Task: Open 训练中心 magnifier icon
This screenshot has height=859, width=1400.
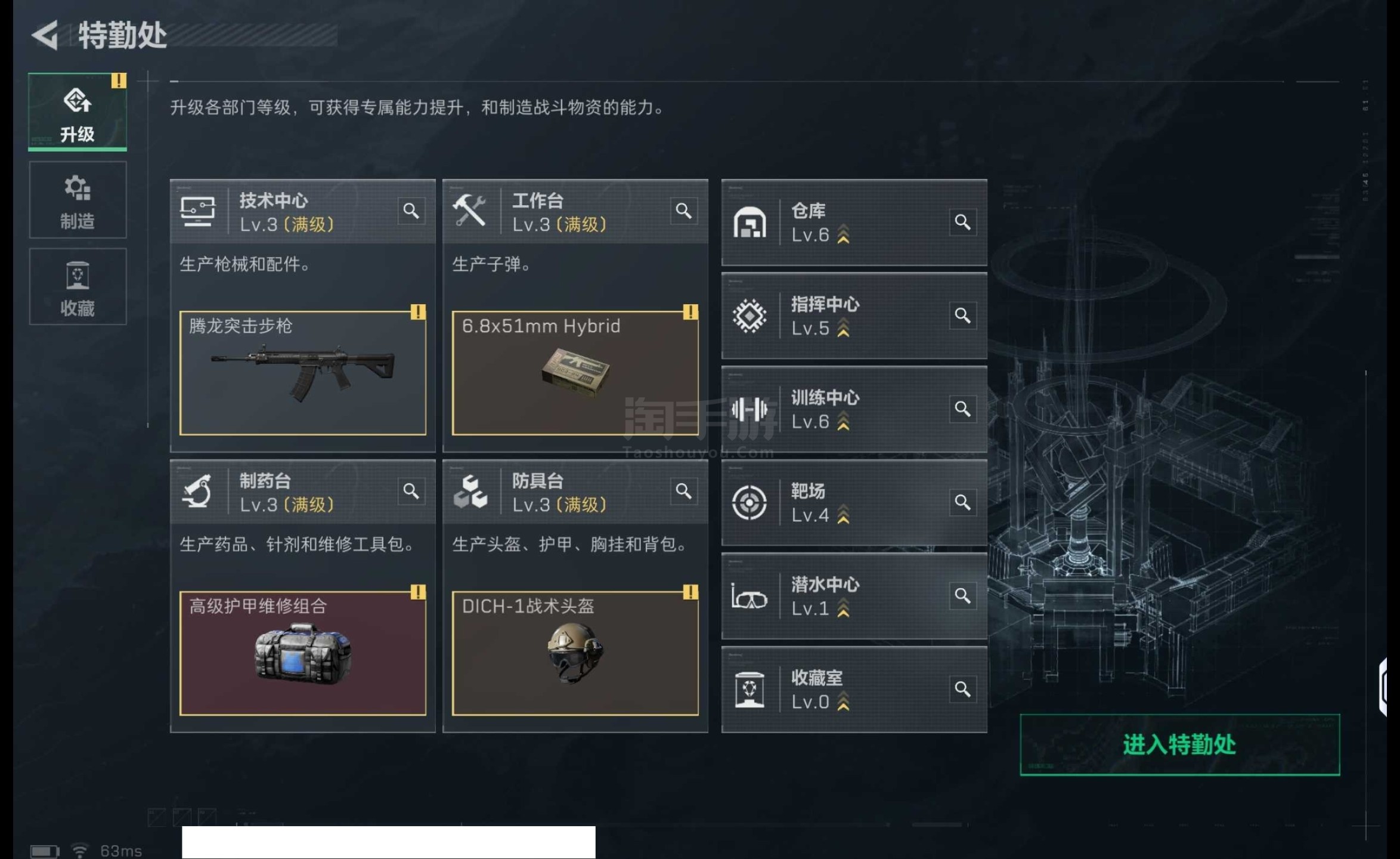Action: (962, 409)
